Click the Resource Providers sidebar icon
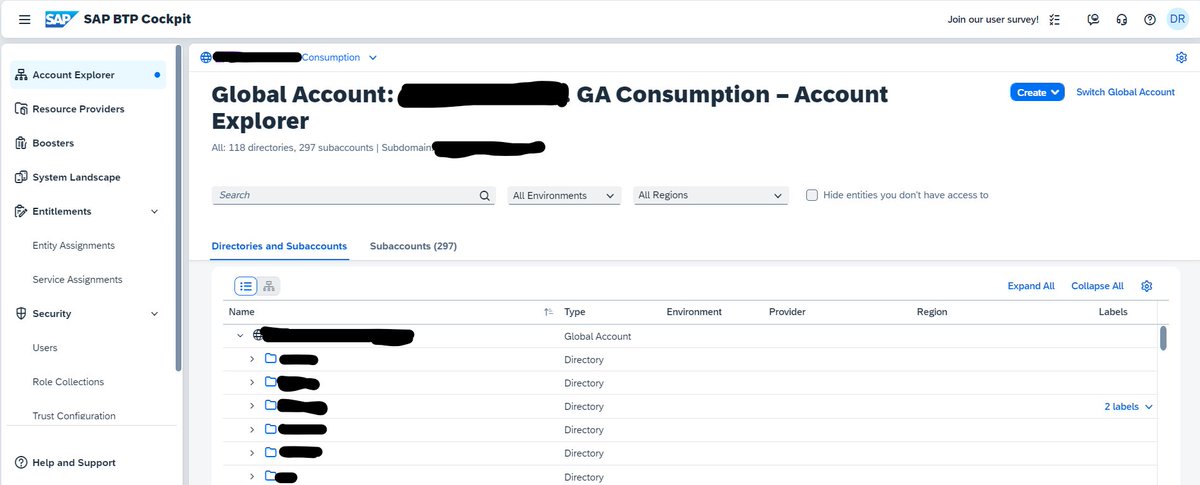Image resolution: width=1200 pixels, height=485 pixels. click(x=21, y=109)
